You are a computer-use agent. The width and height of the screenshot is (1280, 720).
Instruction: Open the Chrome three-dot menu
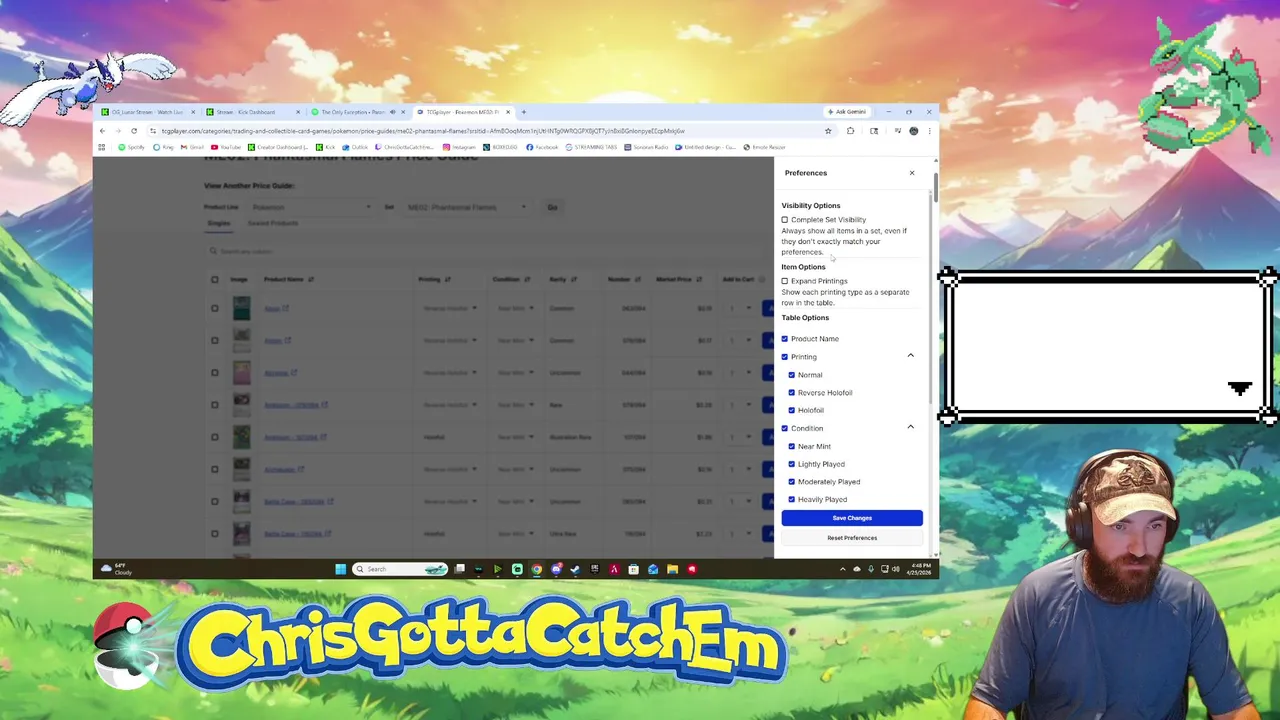[929, 131]
